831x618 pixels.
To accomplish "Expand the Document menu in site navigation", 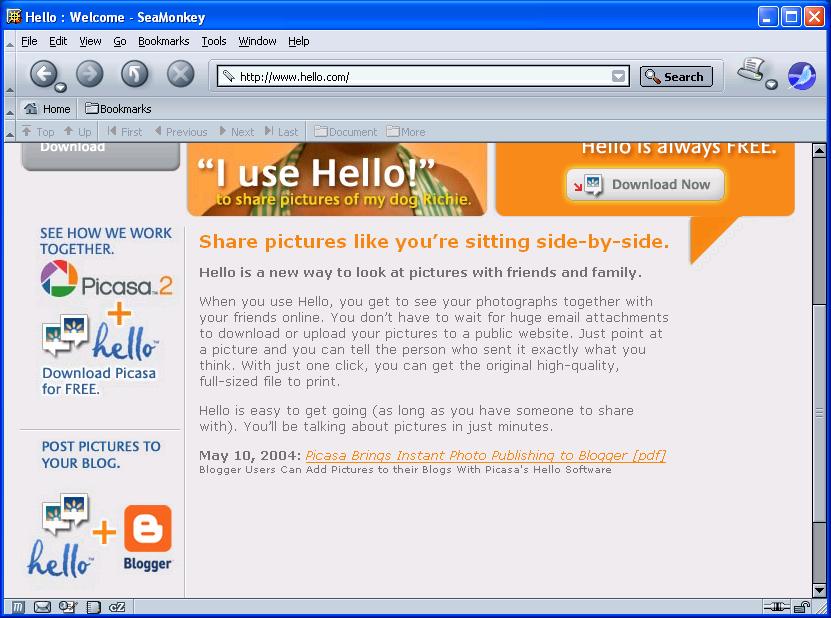I will coord(346,131).
